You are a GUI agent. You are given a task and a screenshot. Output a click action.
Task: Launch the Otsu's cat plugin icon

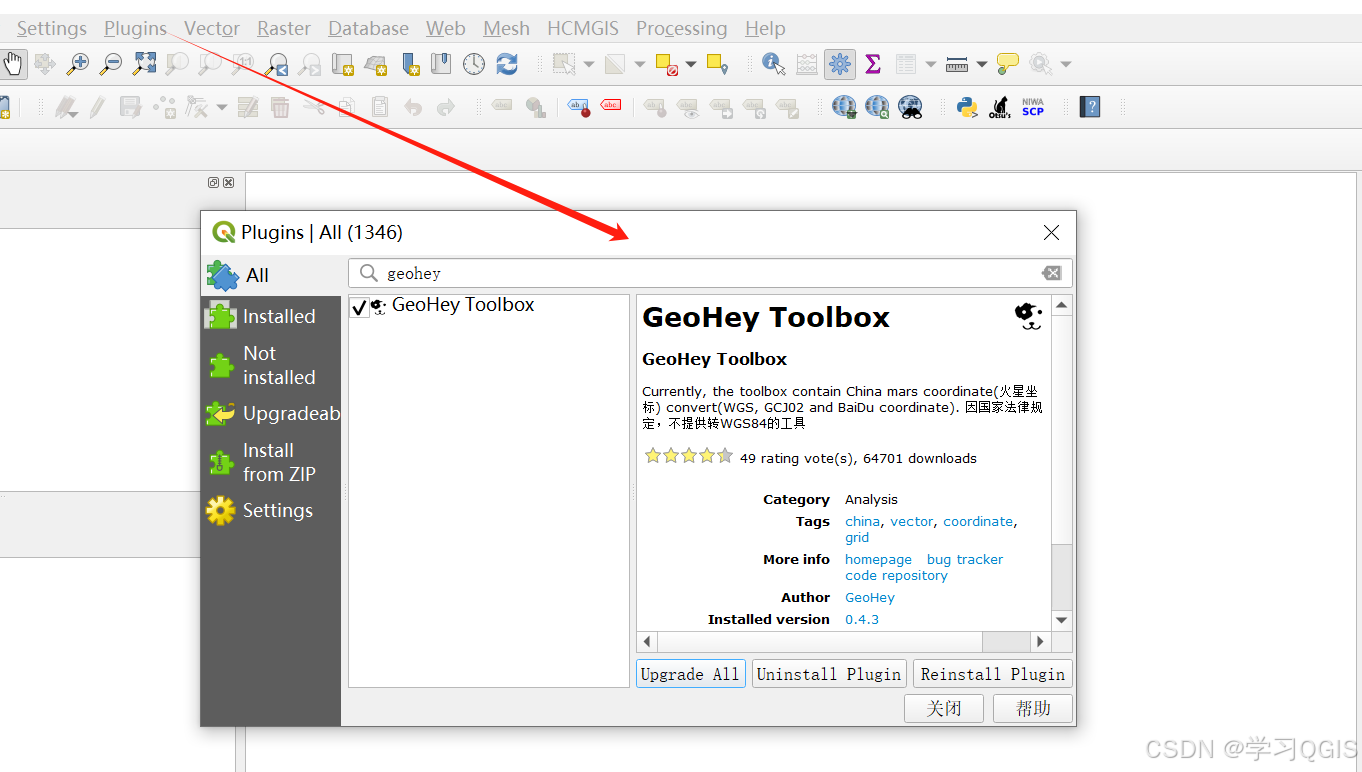(1000, 106)
